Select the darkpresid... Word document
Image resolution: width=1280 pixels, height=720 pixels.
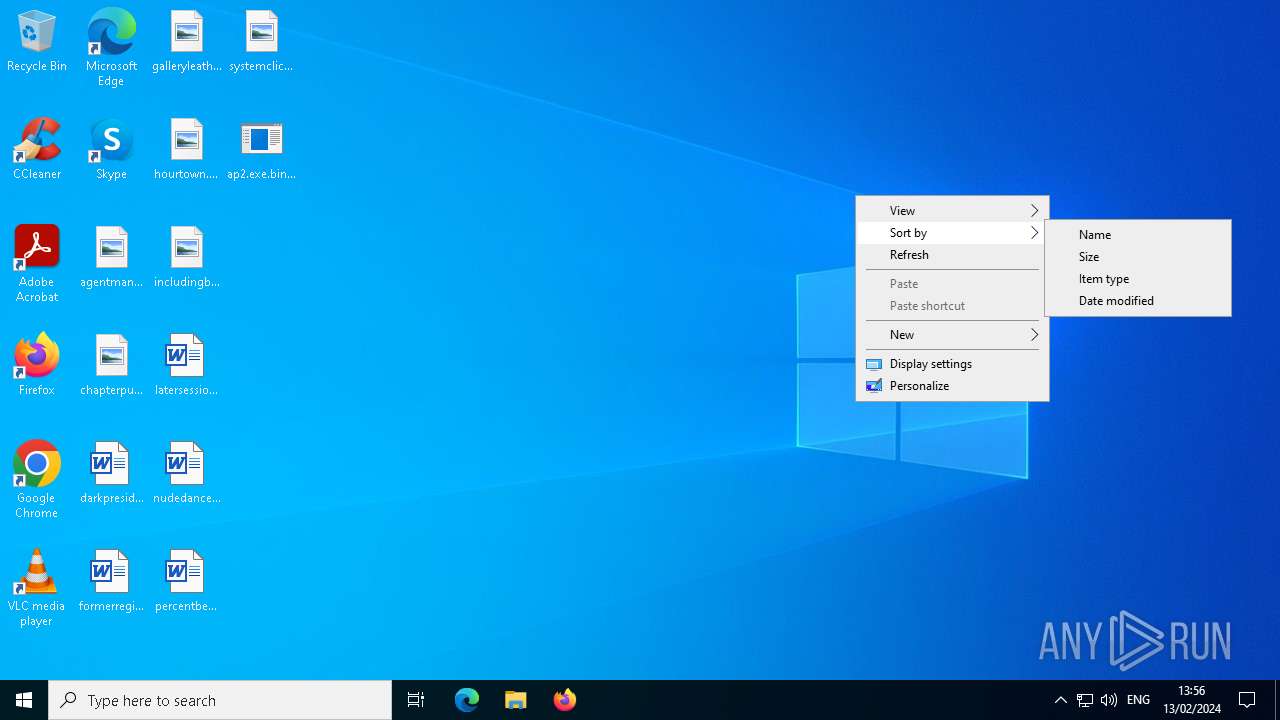tap(111, 473)
